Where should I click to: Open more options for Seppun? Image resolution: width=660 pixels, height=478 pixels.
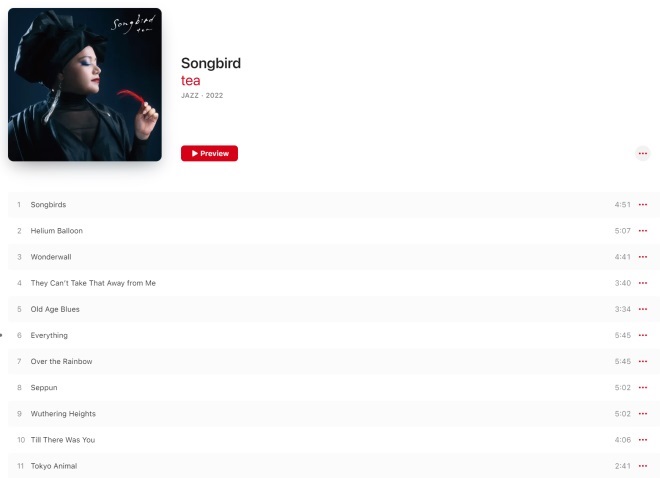click(642, 388)
